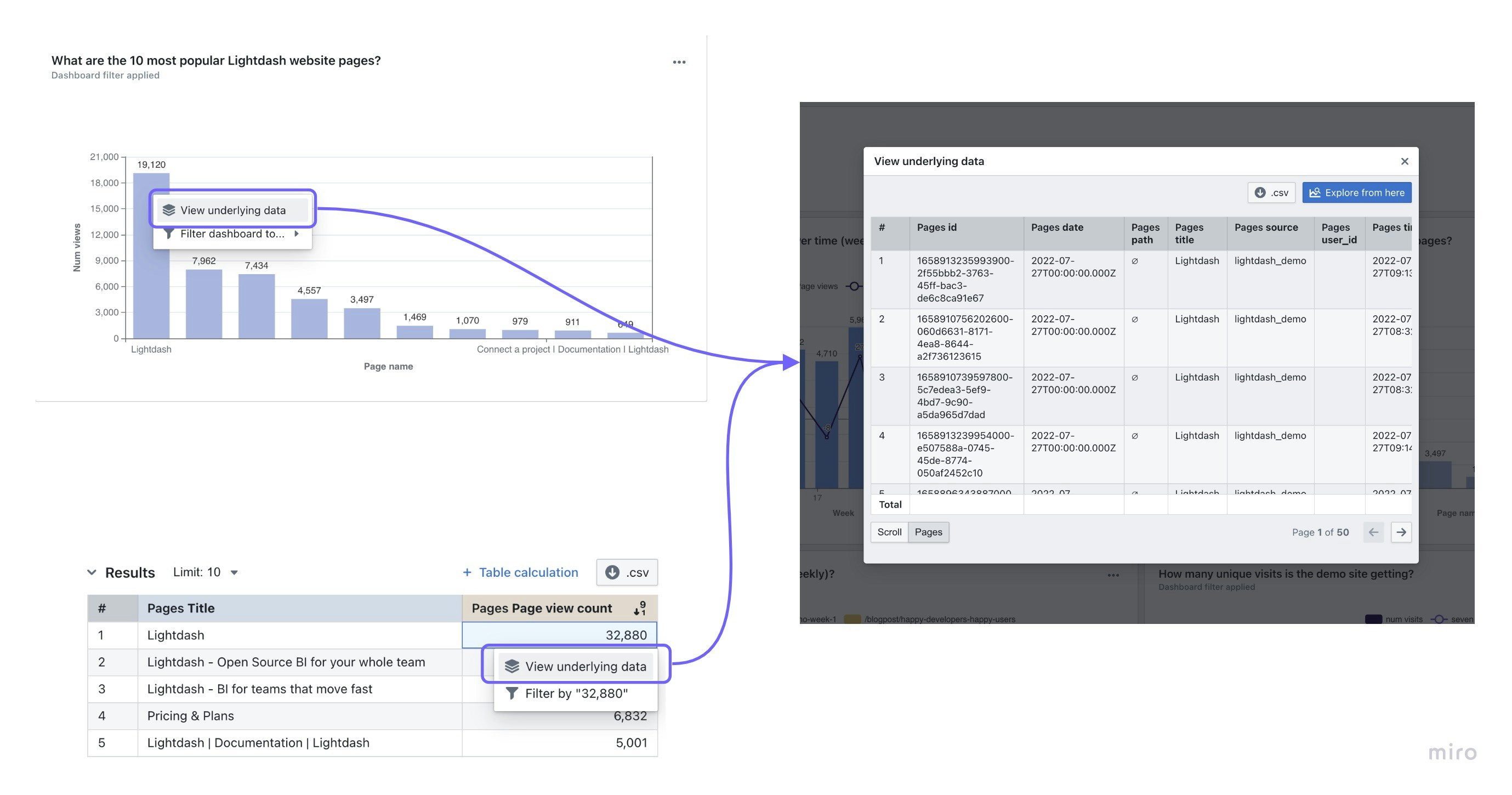Screen dimensions: 1512x795
Task: Open three-dot menu on dimmed weekly chart
Action: click(x=1113, y=575)
